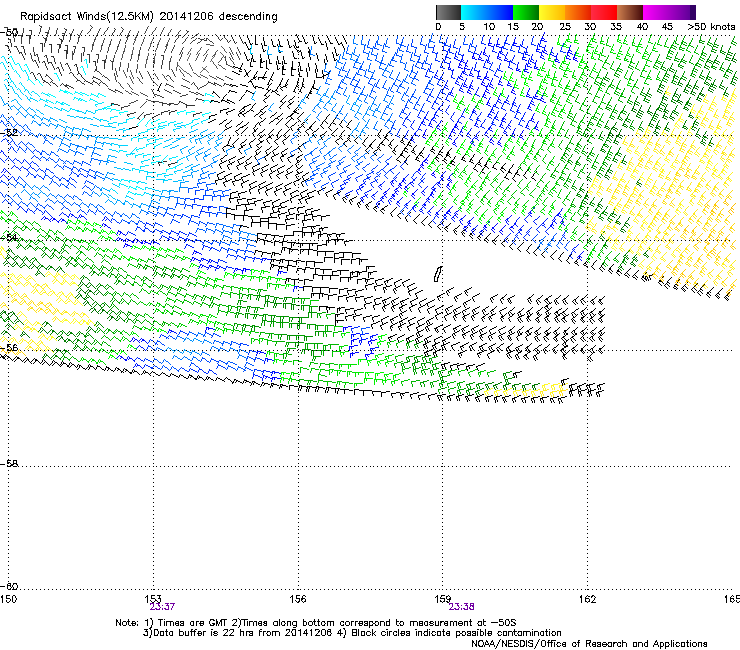Image resolution: width=740 pixels, height=650 pixels.
Task: Click latitude label -60
Action: (9, 586)
